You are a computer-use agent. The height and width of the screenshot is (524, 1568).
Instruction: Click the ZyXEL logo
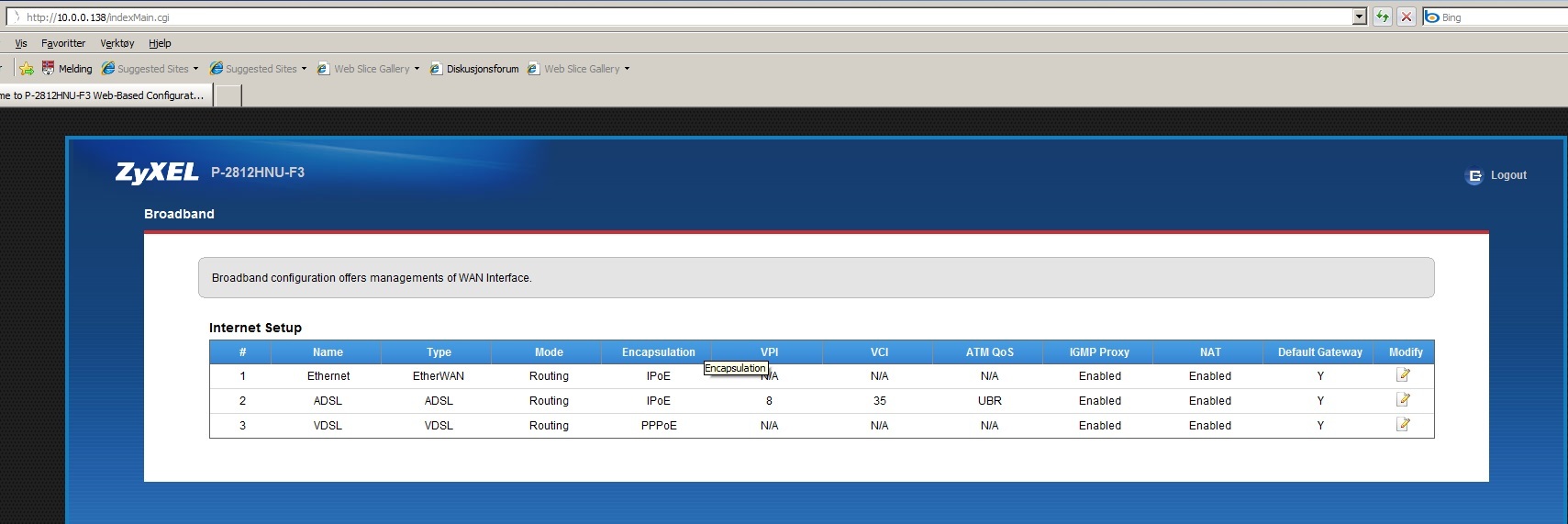click(157, 173)
